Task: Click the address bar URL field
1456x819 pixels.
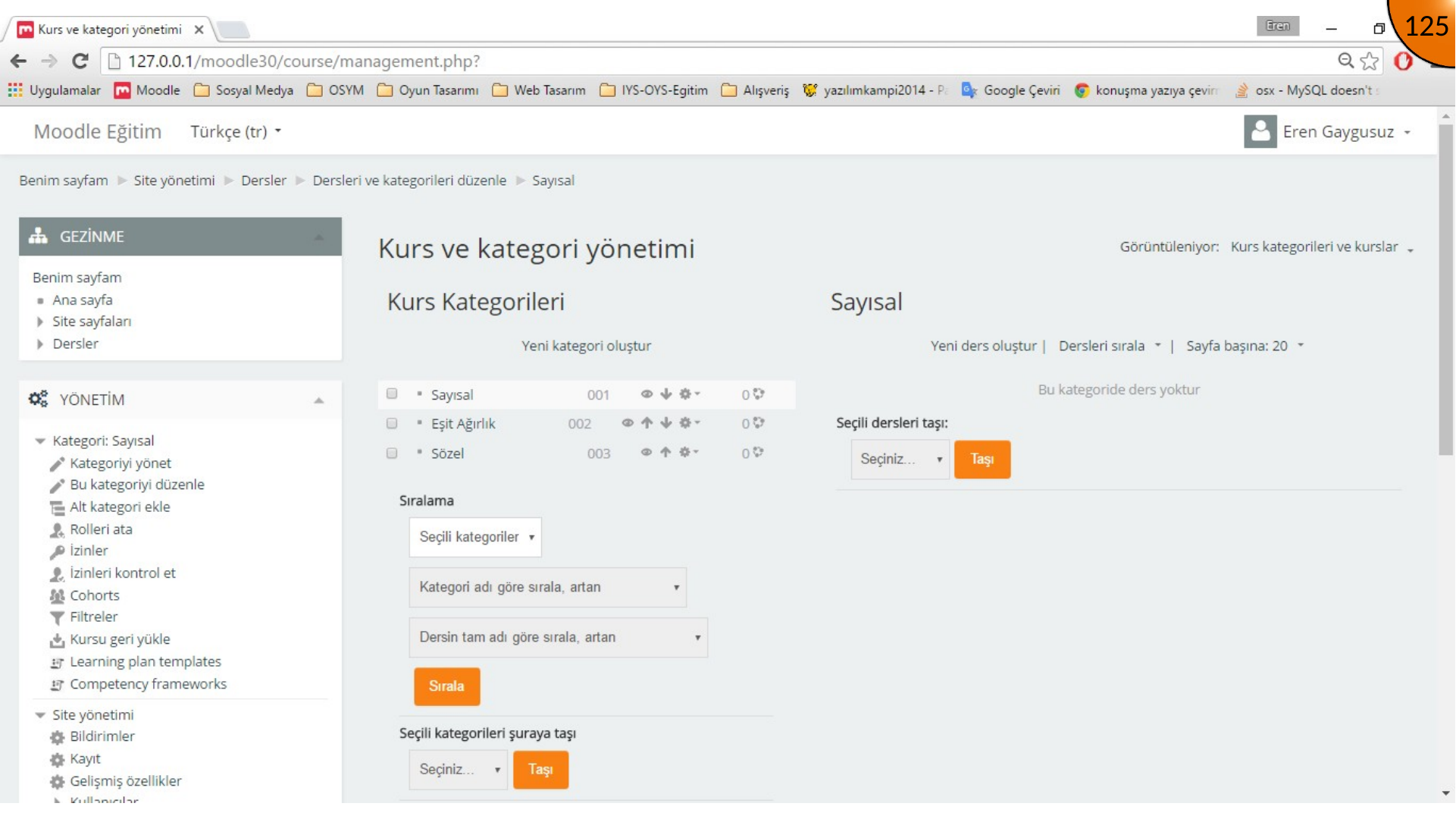Action: (720, 61)
